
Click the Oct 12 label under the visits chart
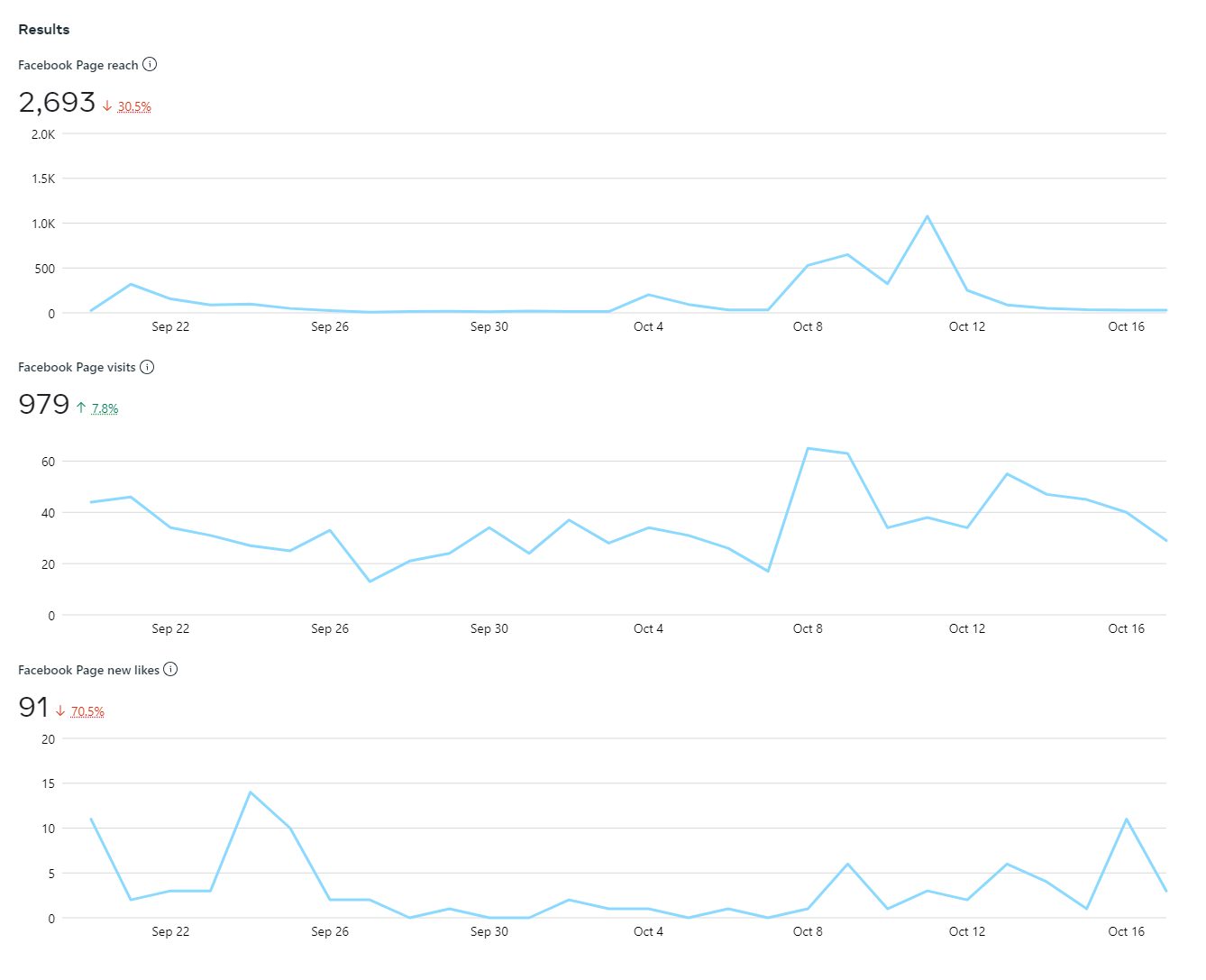[966, 628]
